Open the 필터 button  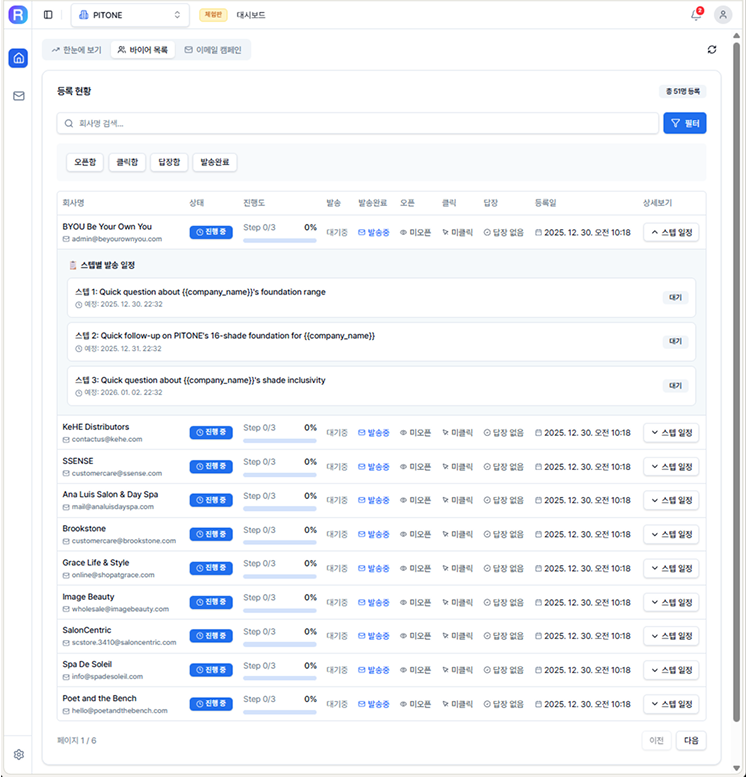[x=685, y=123]
